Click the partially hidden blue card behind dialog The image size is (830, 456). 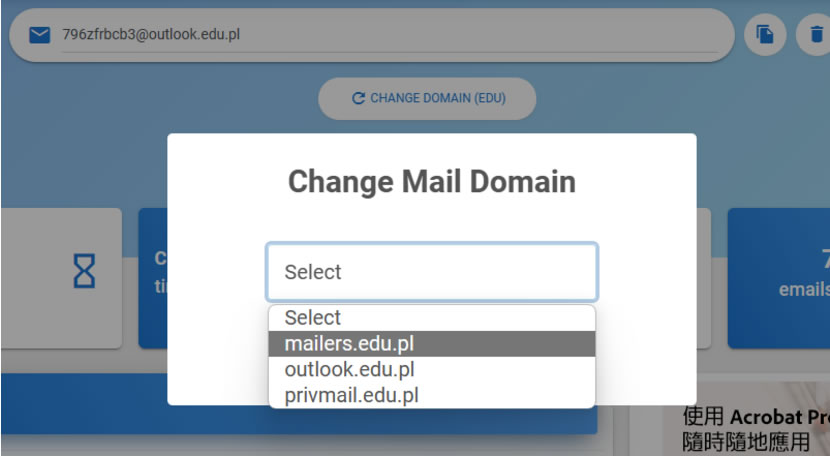tap(151, 278)
